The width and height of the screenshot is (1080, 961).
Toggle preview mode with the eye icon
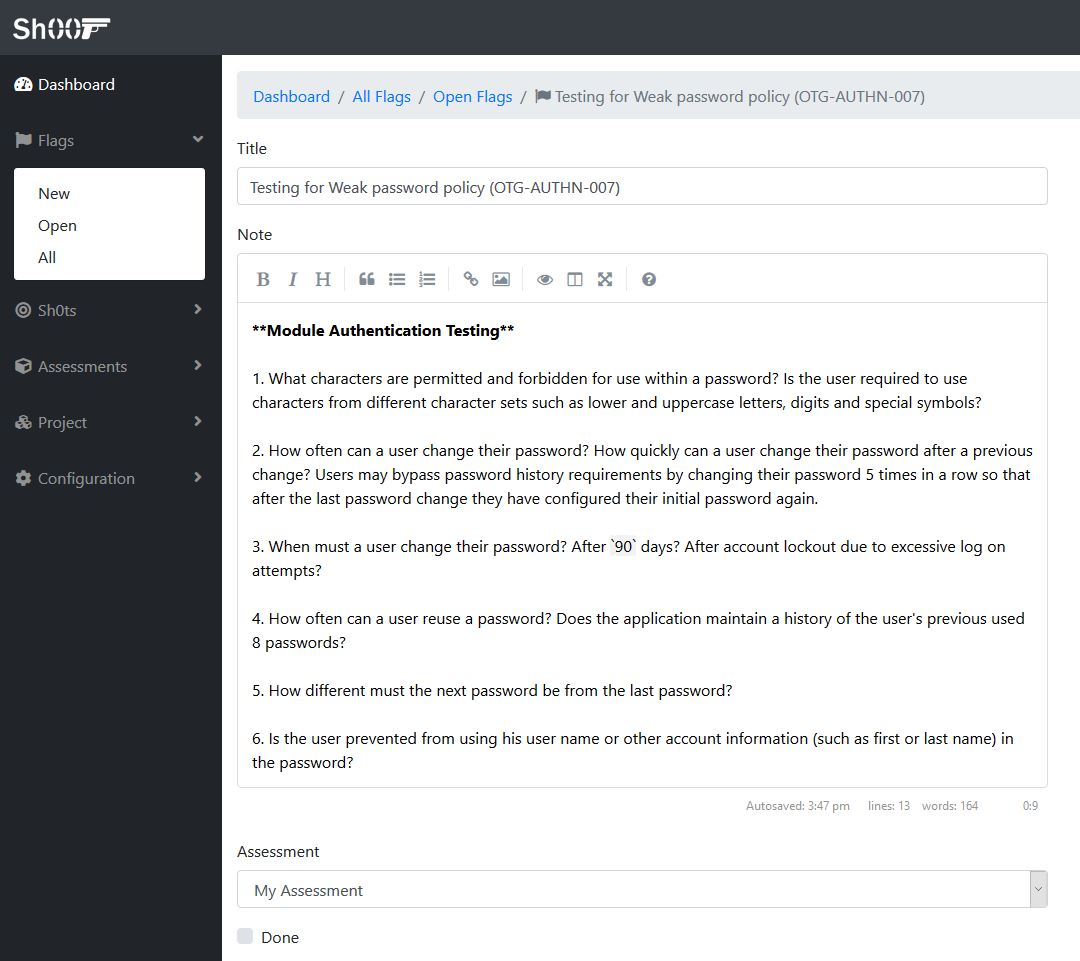[545, 279]
